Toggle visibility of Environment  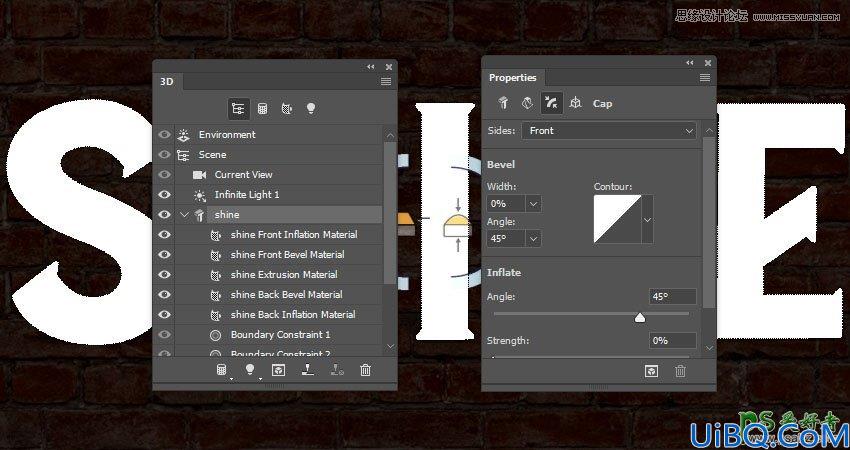point(164,134)
